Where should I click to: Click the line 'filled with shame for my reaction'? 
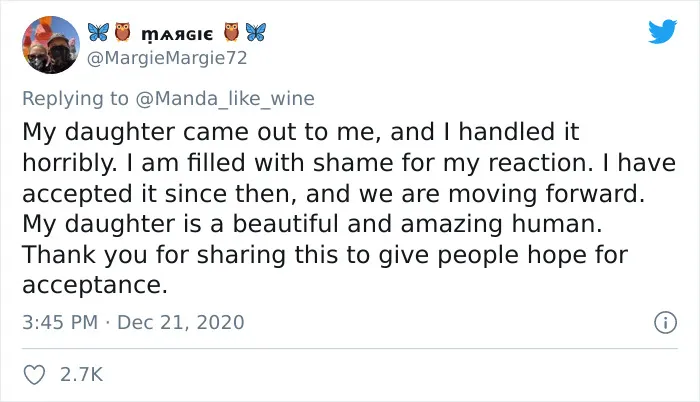coord(390,163)
